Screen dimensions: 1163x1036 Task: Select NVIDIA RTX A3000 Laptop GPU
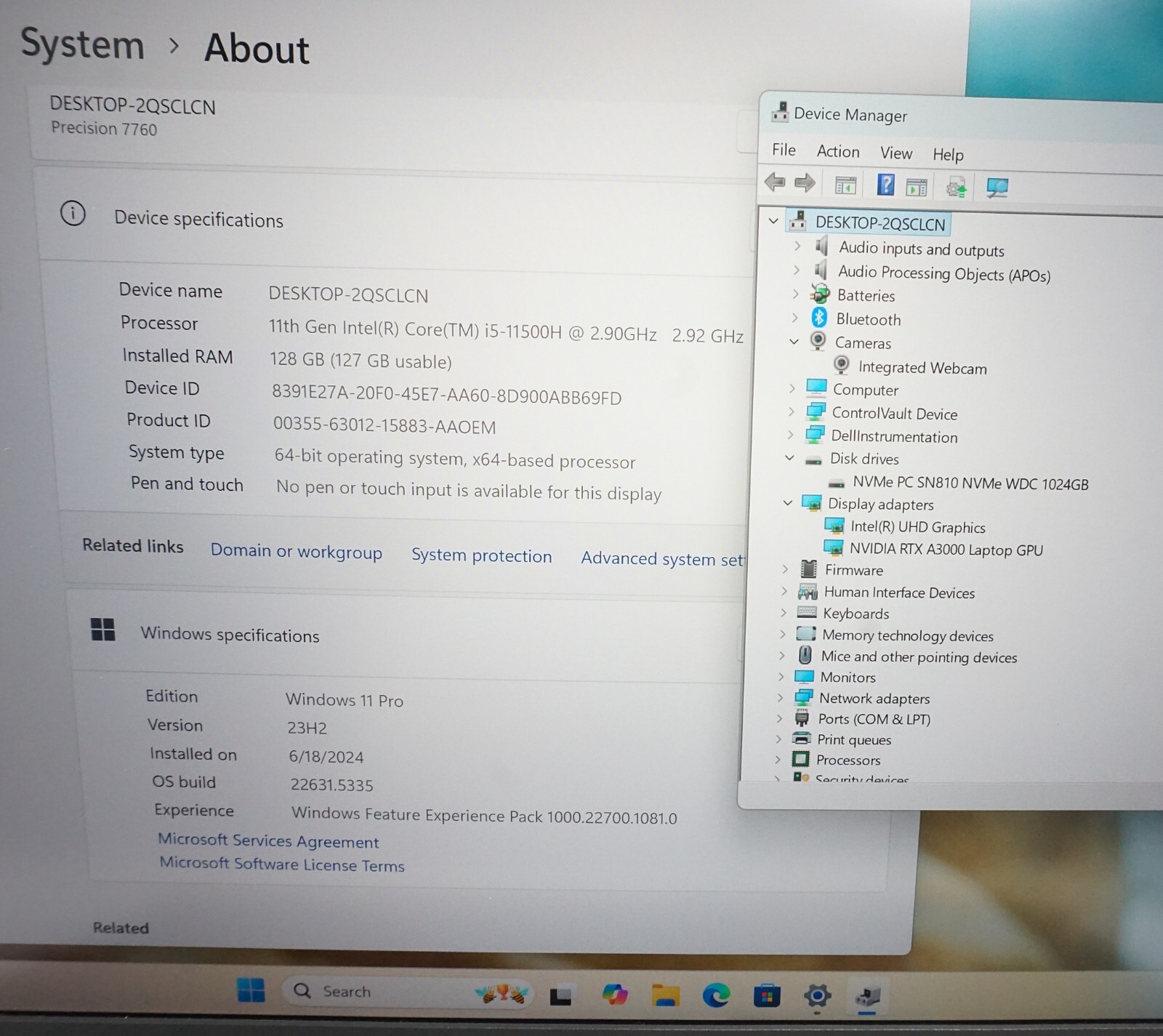point(946,550)
